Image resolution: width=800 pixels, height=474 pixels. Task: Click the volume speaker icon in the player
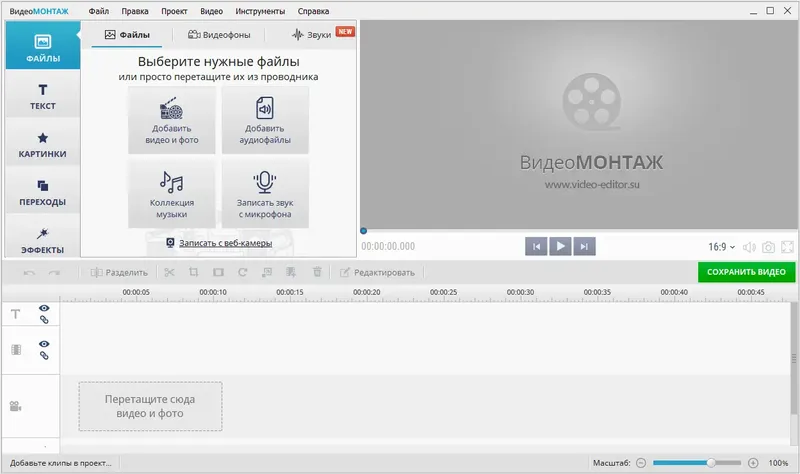(x=749, y=247)
